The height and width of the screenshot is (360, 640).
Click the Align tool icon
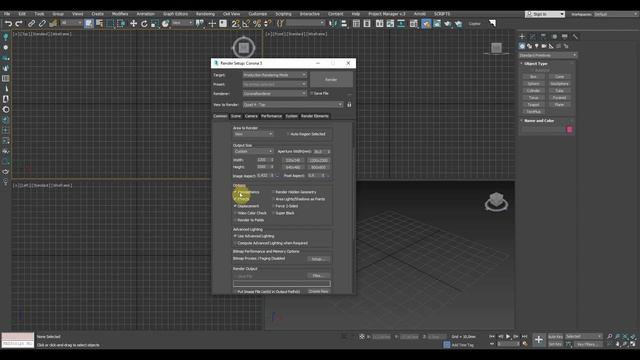(344, 24)
